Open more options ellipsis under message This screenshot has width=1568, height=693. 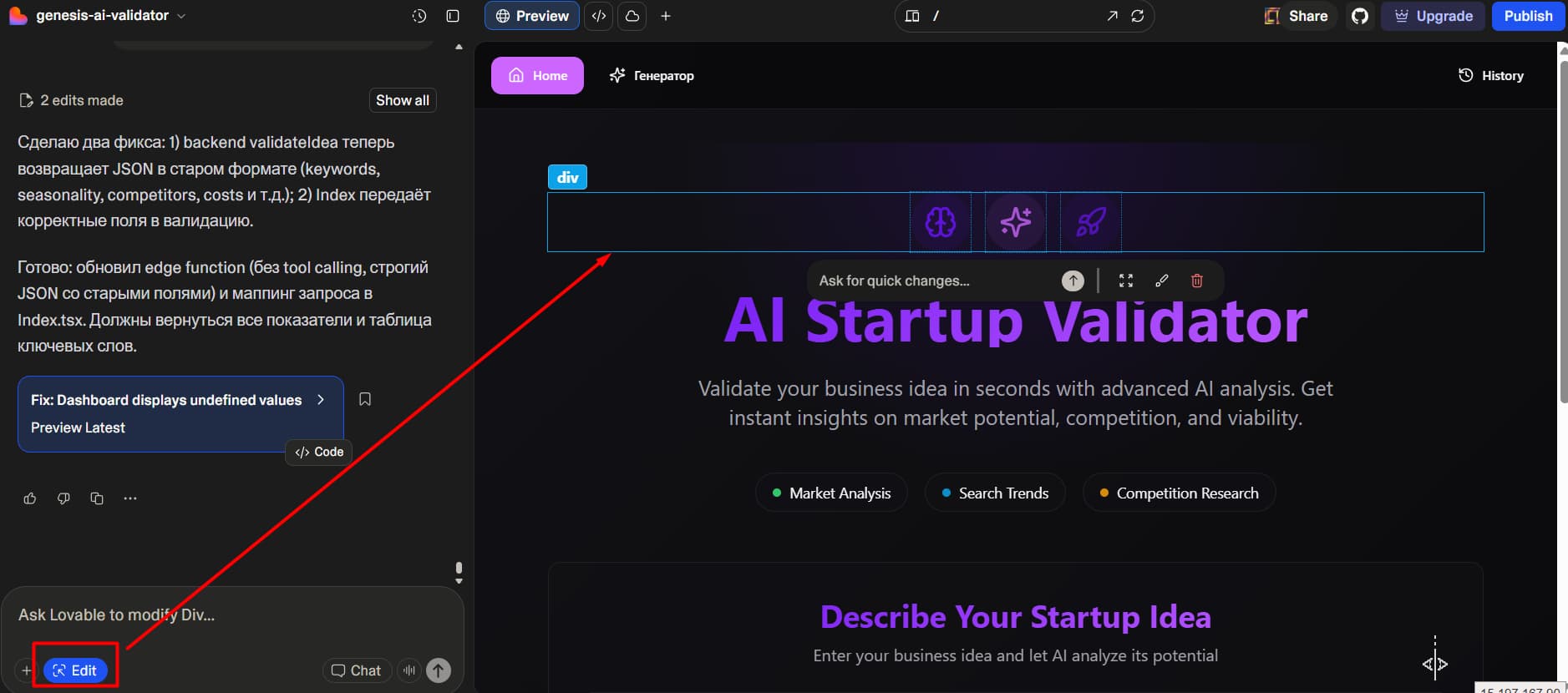pos(130,498)
